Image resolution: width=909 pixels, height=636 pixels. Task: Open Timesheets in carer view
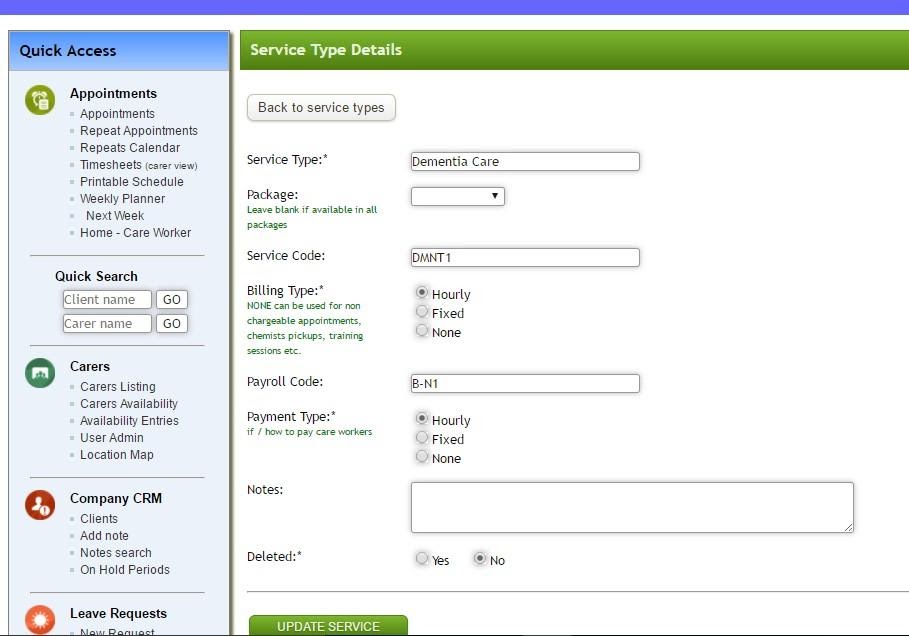coord(131,164)
